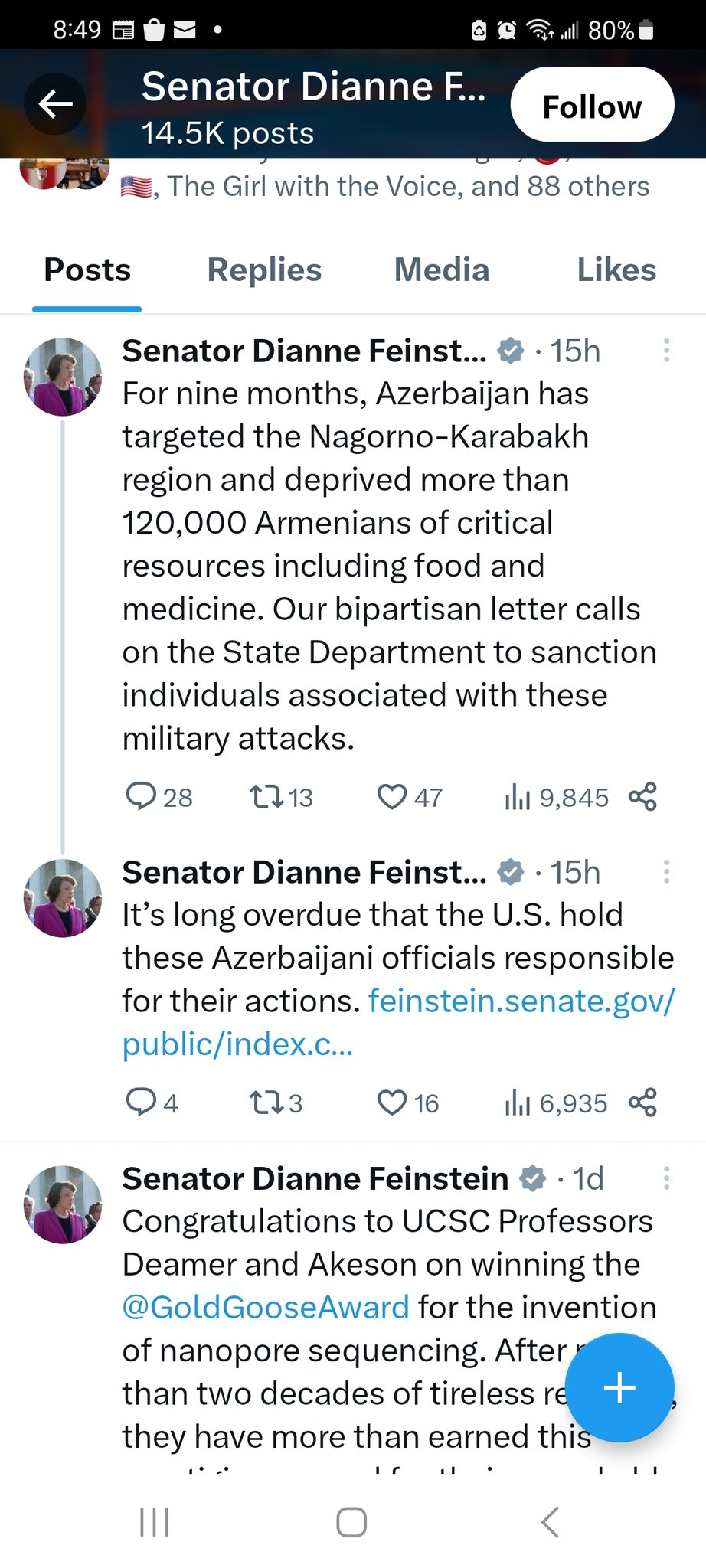This screenshot has width=706, height=1568.
Task: Open more options for first post
Action: coord(666,351)
